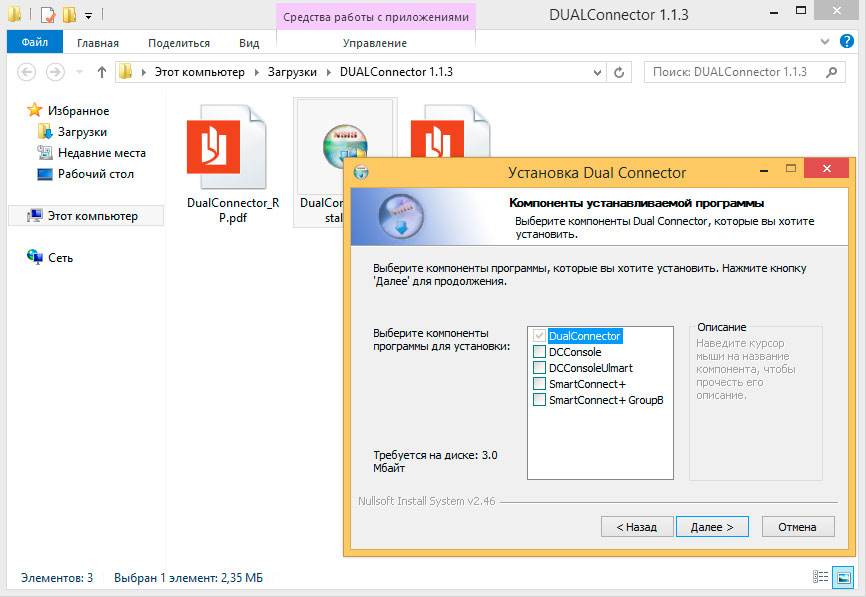Screen dimensions: 866x597
Task: Click the folder icon in address bar
Action: [x=126, y=72]
